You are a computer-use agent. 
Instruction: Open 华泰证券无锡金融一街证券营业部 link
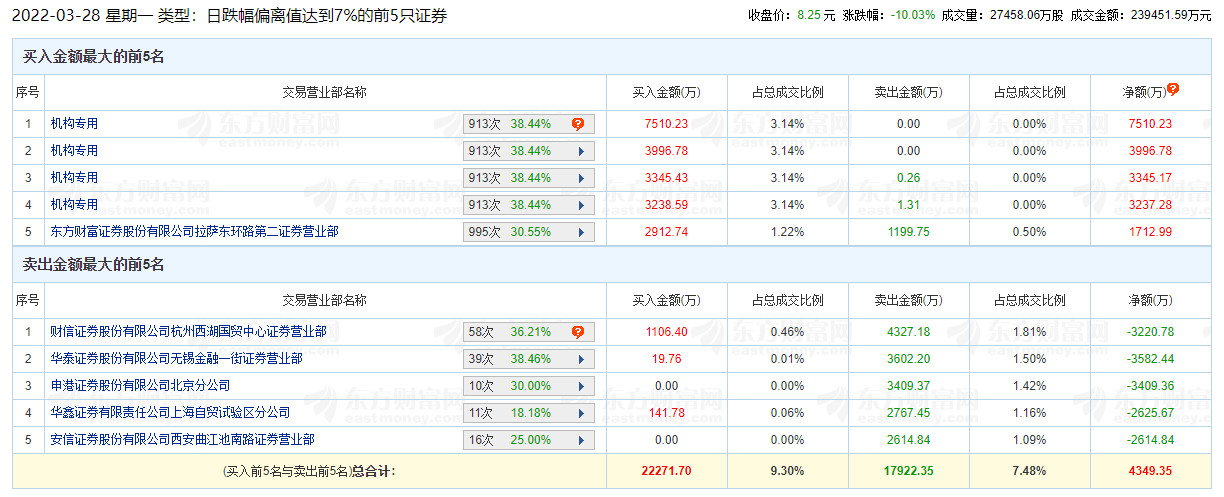pyautogui.click(x=177, y=358)
